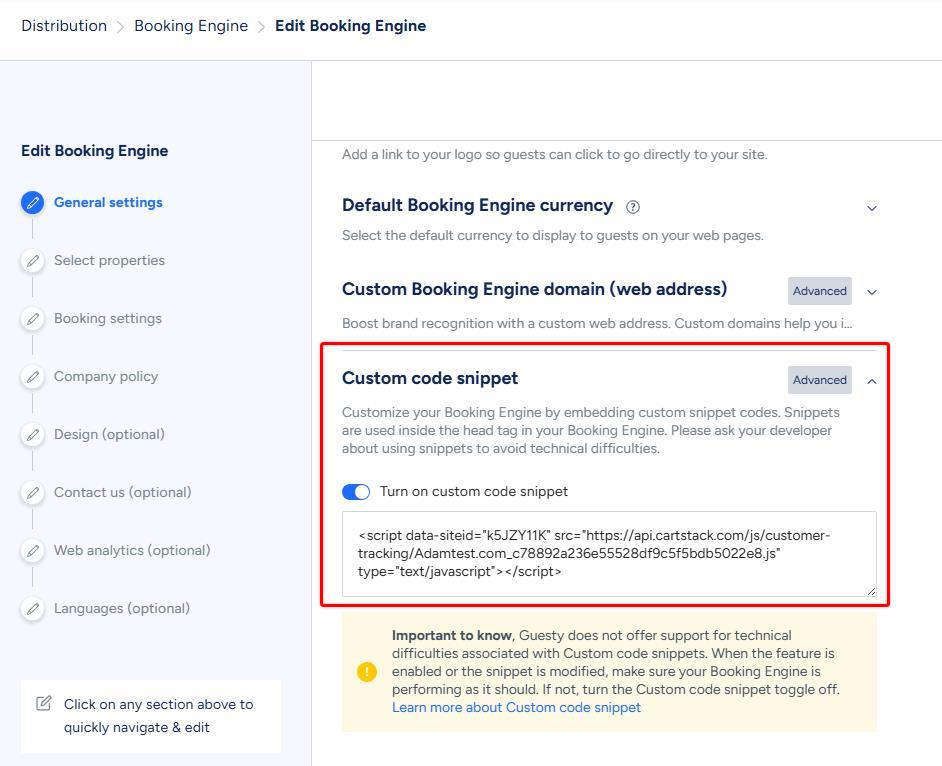The width and height of the screenshot is (942, 766).
Task: Click the Web analytics (optional) pencil icon
Action: (x=32, y=551)
